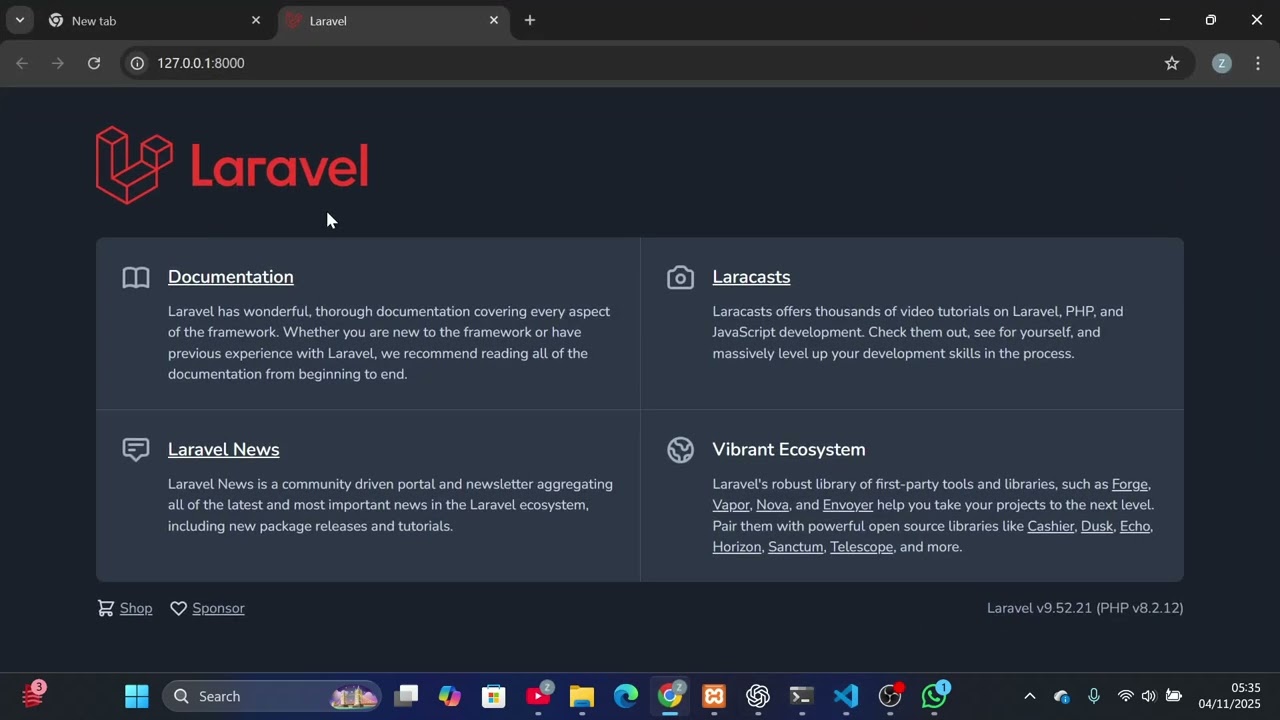Click the Laravel v9.52.21 version text

[x=1085, y=608]
